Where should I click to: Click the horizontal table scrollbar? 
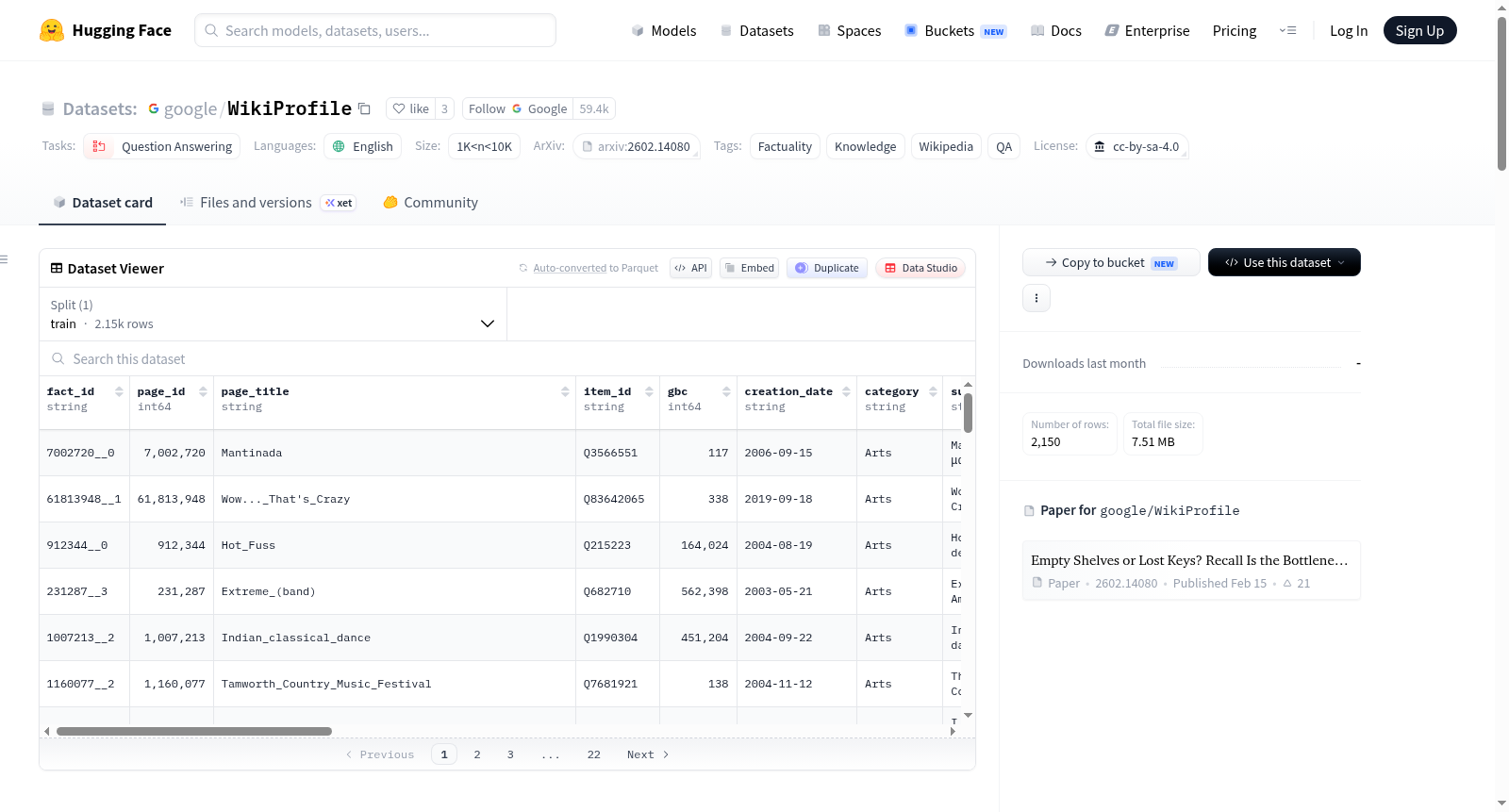click(x=194, y=731)
